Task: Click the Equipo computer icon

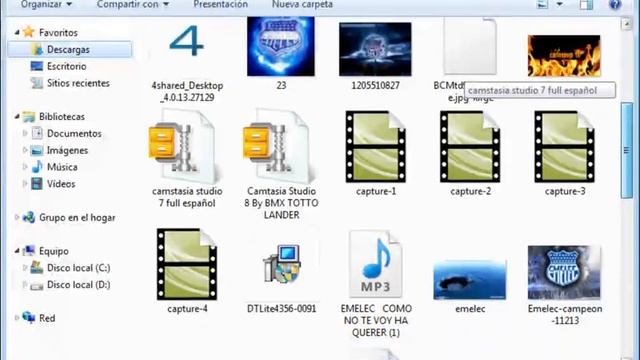Action: coord(29,251)
